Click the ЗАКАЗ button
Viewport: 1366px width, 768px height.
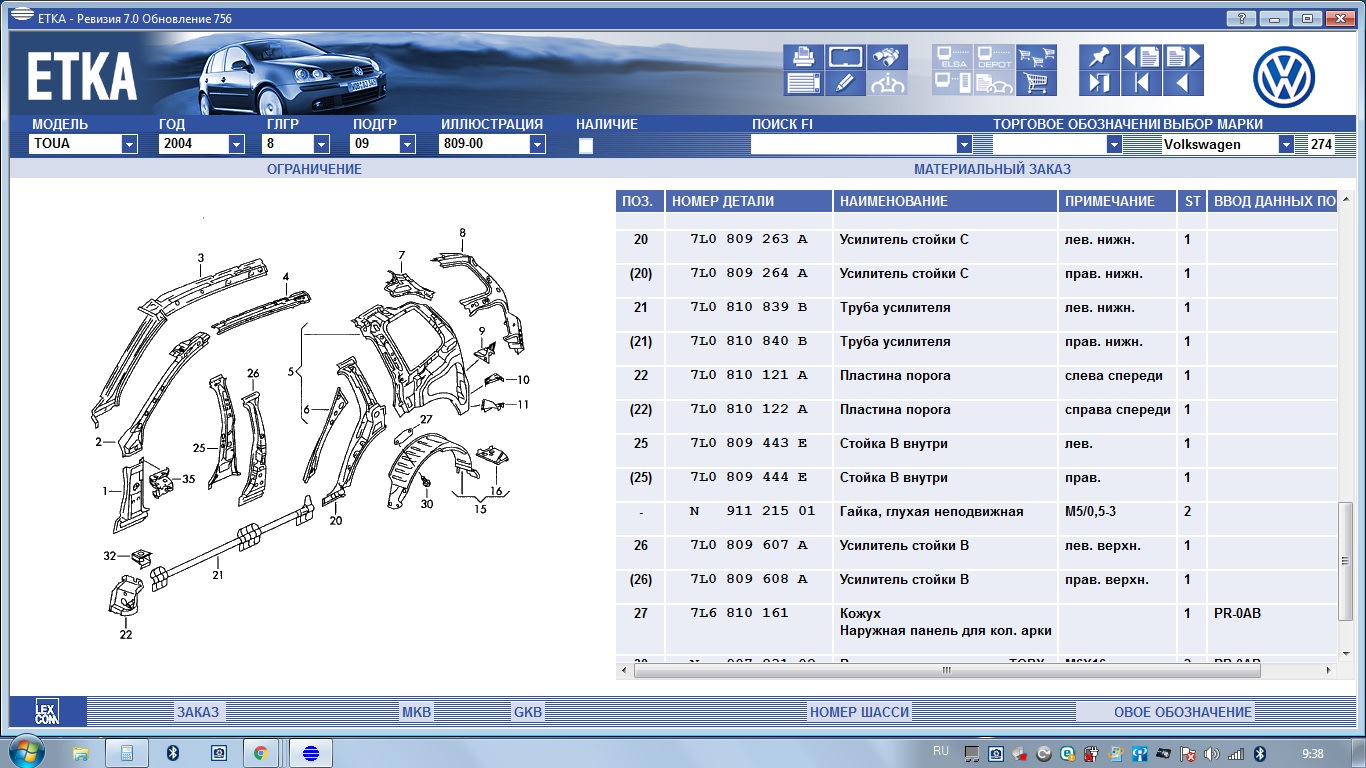pyautogui.click(x=198, y=712)
